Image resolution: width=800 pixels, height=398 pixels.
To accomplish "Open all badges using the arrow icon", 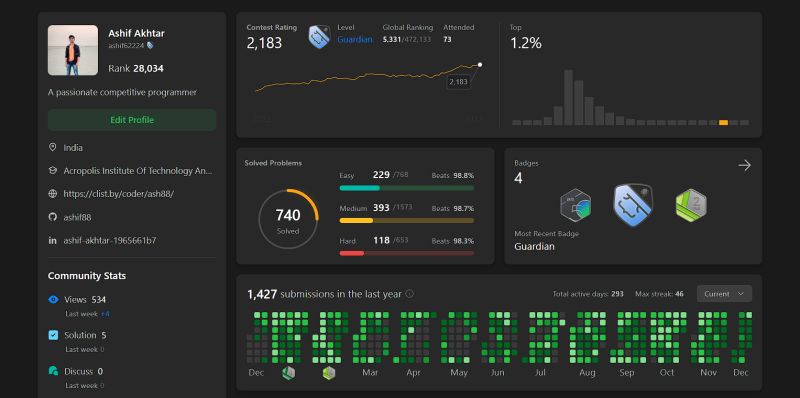I will click(x=744, y=165).
